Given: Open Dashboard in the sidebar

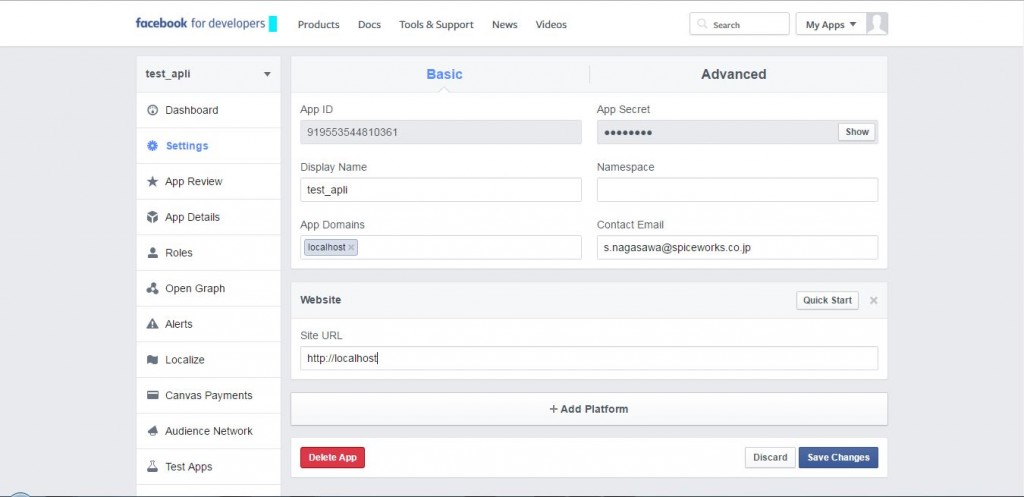Looking at the screenshot, I should (208, 110).
